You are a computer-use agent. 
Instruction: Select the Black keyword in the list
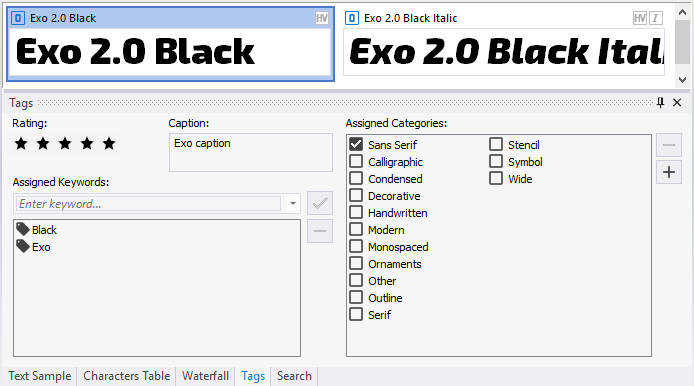click(x=44, y=230)
